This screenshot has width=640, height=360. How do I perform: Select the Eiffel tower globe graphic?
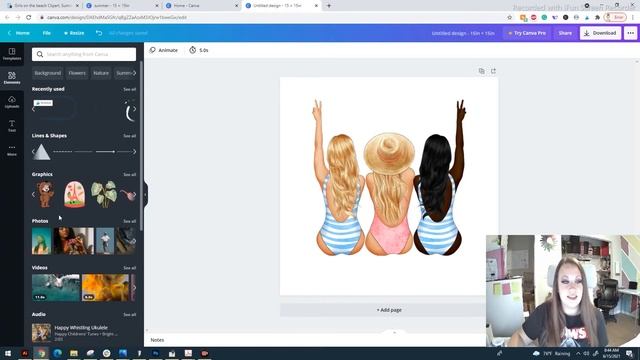(x=75, y=194)
